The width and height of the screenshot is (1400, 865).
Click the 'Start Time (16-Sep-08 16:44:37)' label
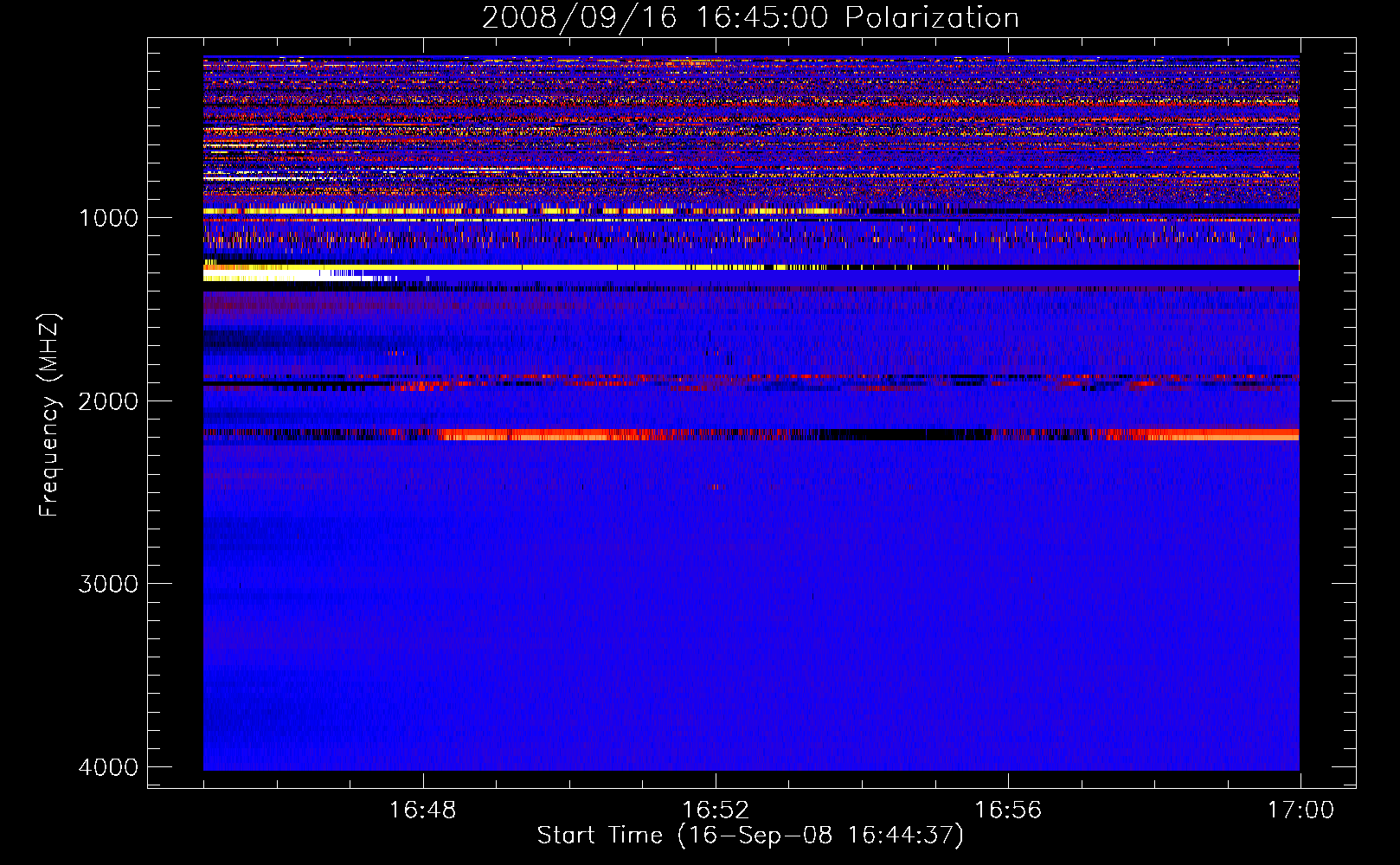pos(750,836)
